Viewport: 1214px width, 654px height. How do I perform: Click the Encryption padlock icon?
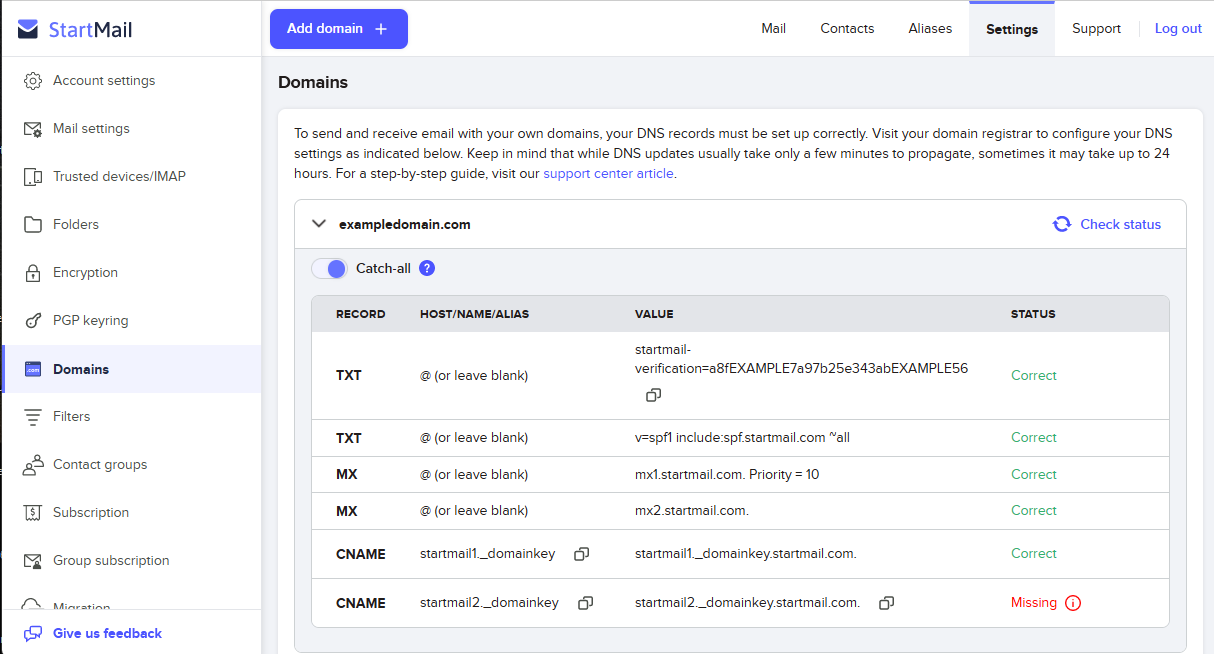pyautogui.click(x=33, y=273)
